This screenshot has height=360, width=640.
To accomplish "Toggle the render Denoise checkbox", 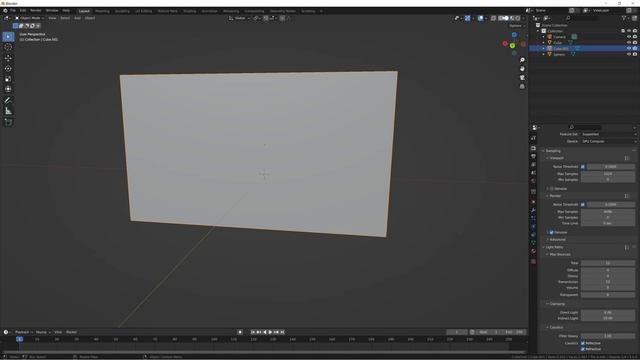I will pyautogui.click(x=551, y=232).
